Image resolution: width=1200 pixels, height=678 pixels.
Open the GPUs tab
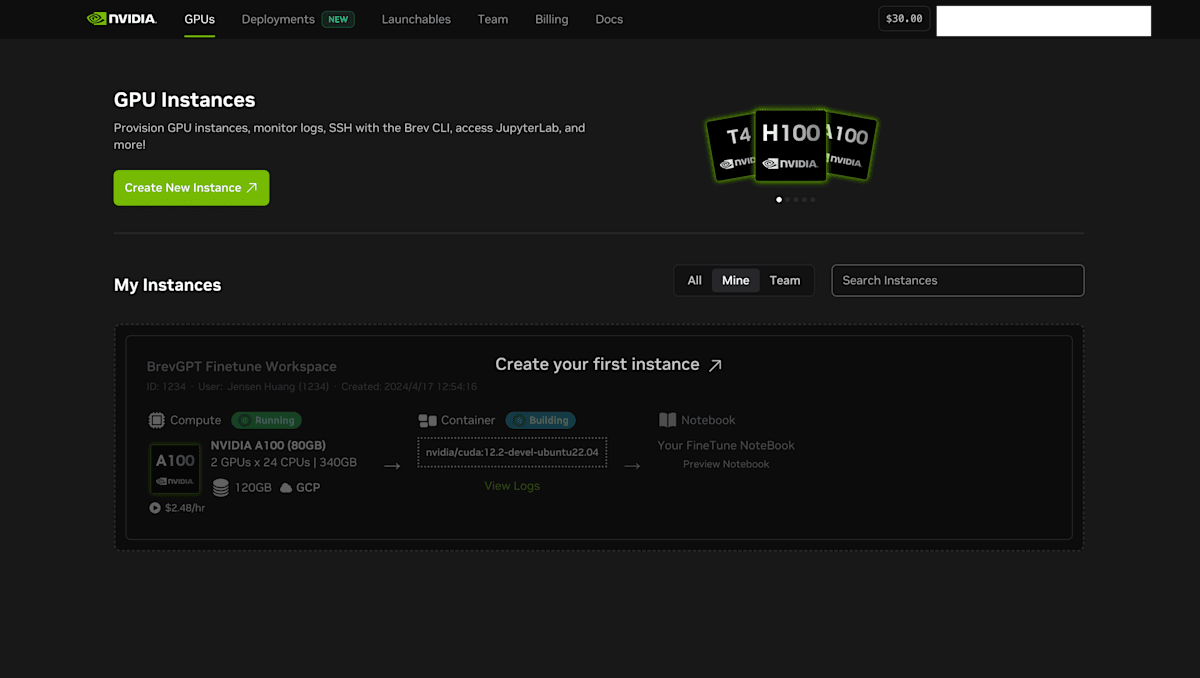[x=199, y=19]
